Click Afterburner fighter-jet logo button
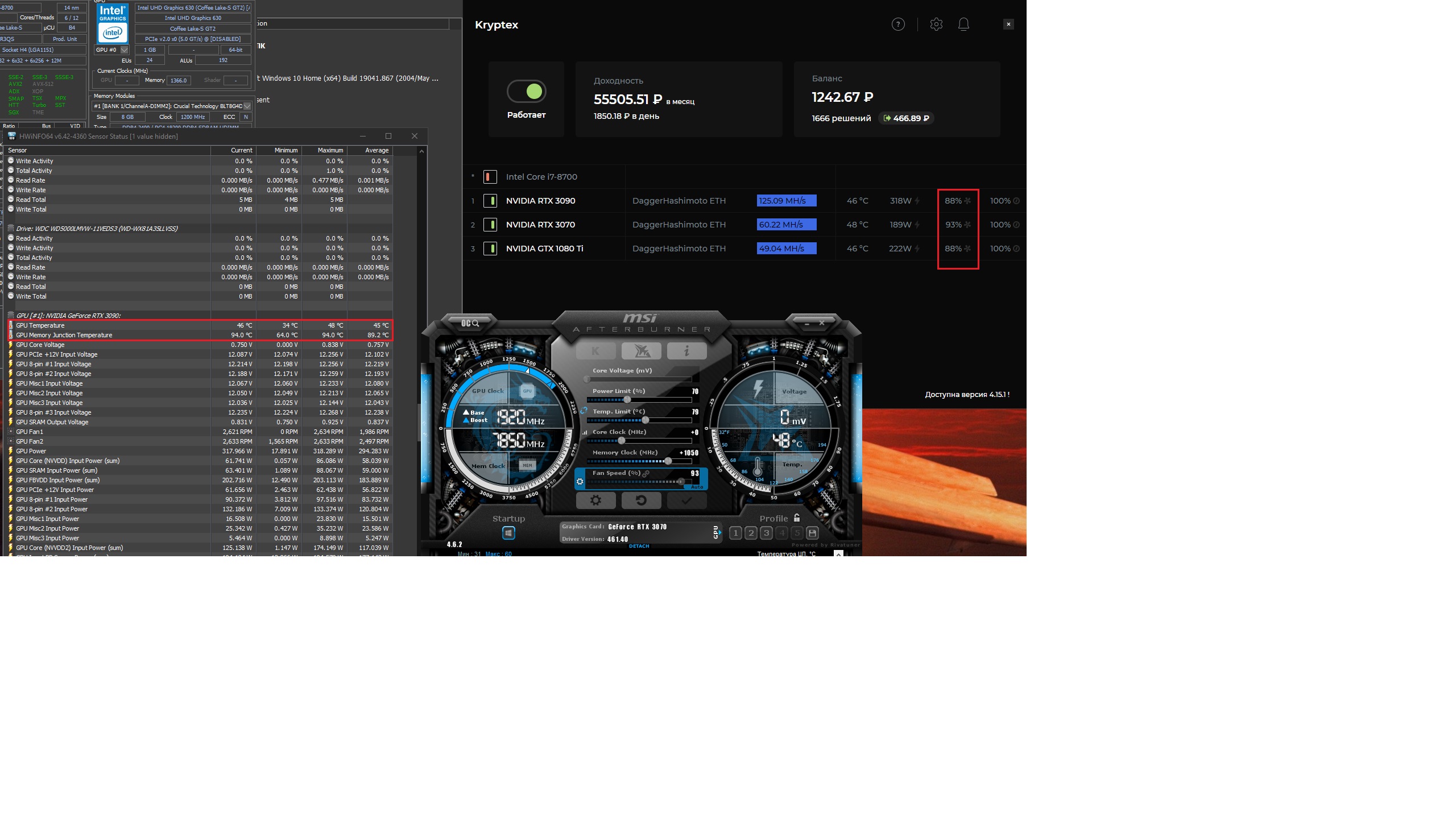Screen dimensions: 1456x819 [642, 351]
